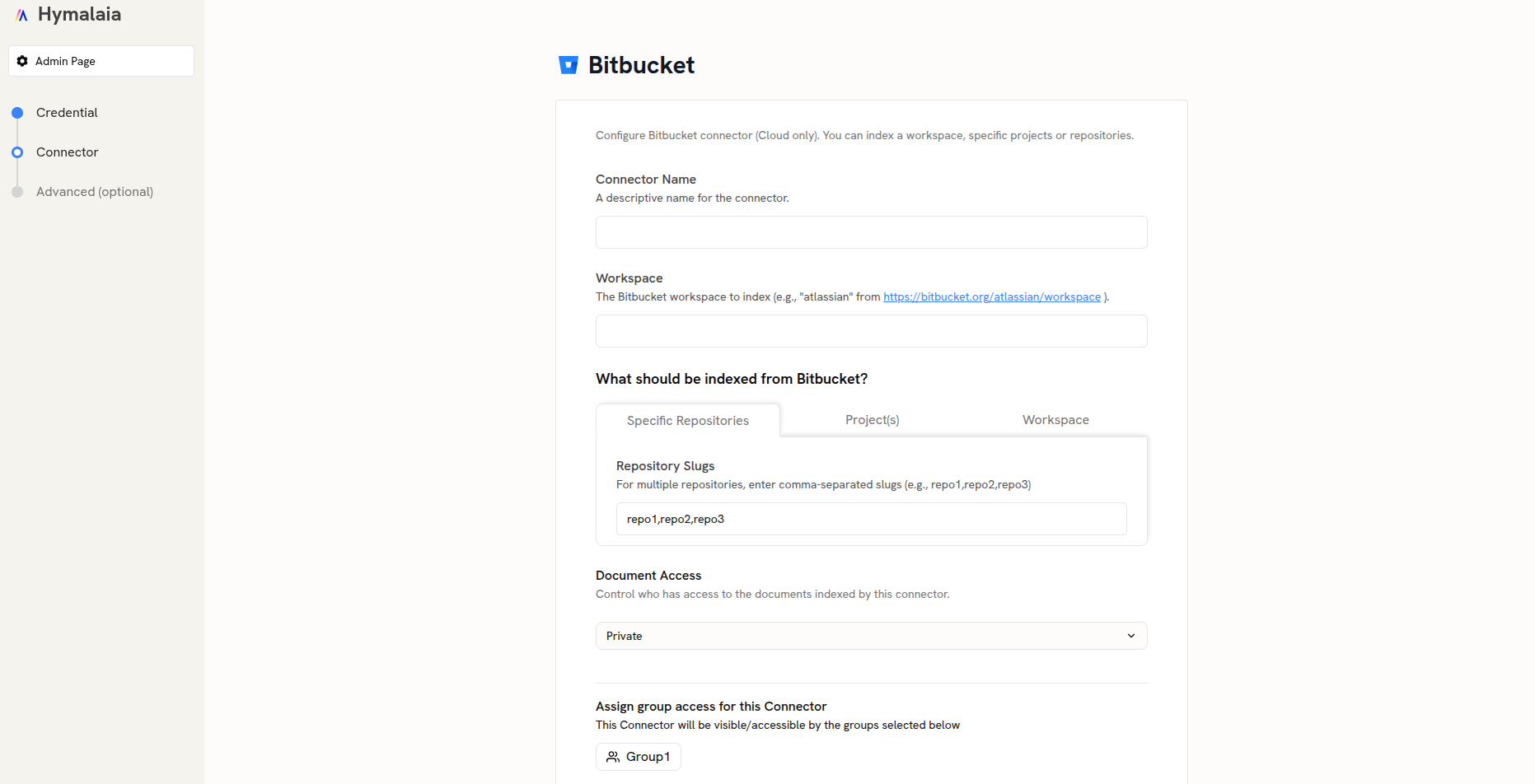Switch to the Workspace indexing tab

click(x=1055, y=419)
